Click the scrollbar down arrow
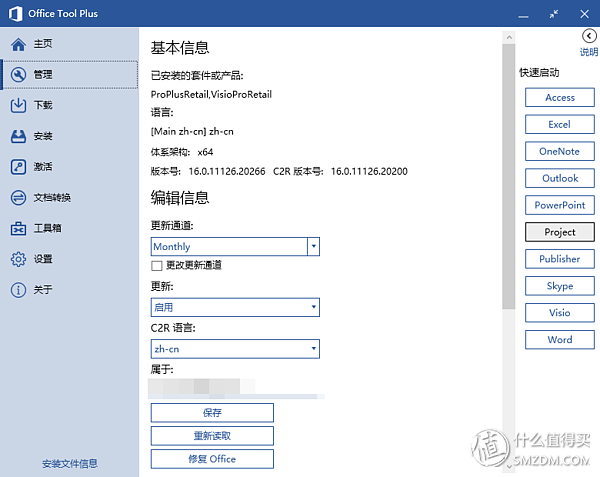Screen dimensions: 600x477 coord(509,467)
